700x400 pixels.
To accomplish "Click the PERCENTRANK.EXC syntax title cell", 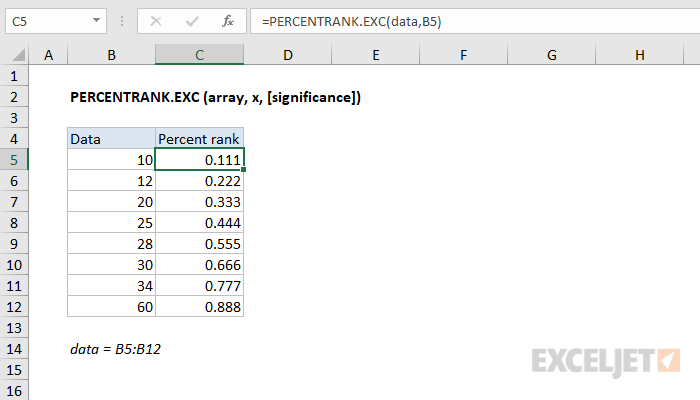I will [x=215, y=97].
